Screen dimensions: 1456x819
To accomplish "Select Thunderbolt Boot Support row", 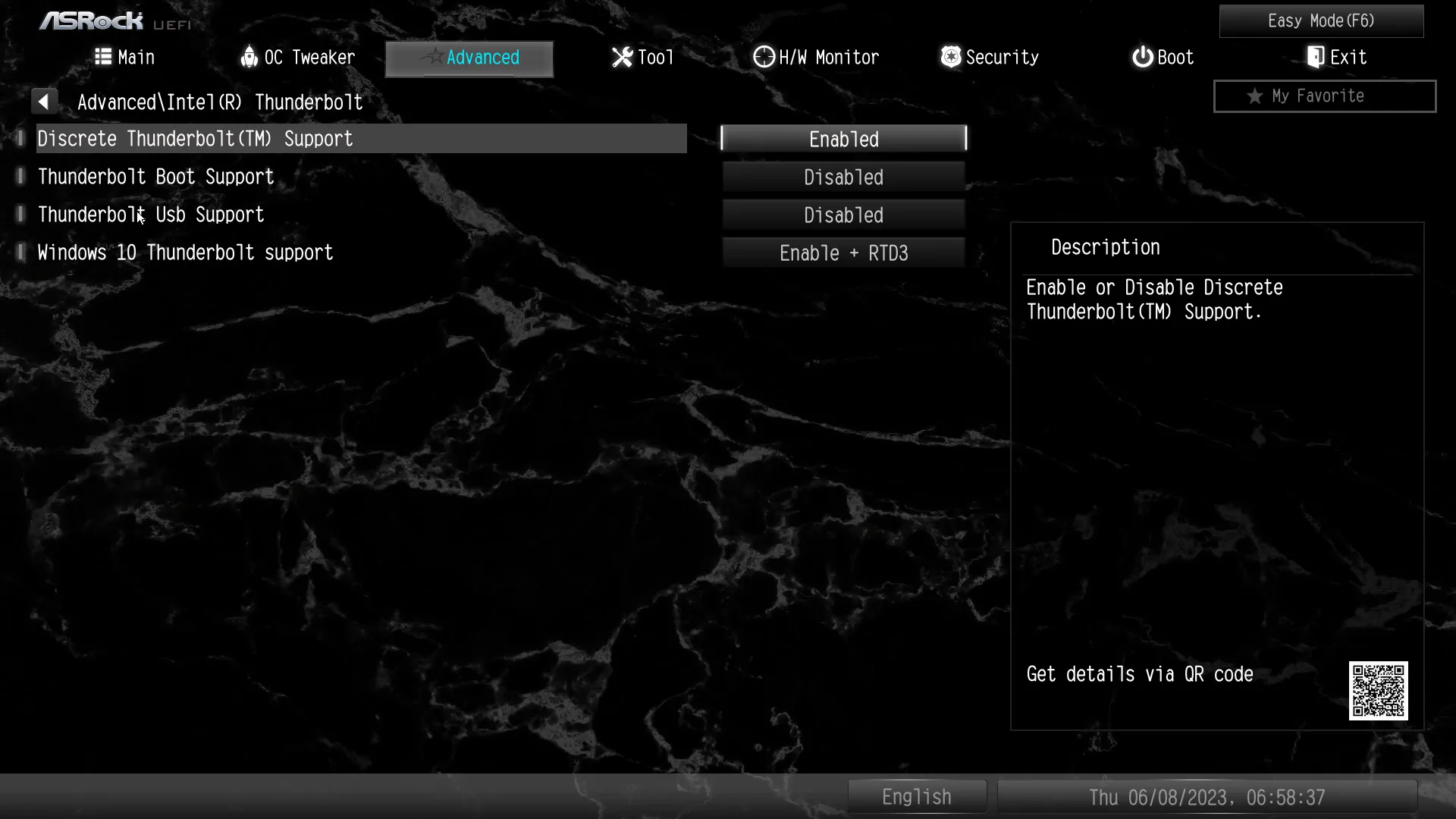I will 362,177.
